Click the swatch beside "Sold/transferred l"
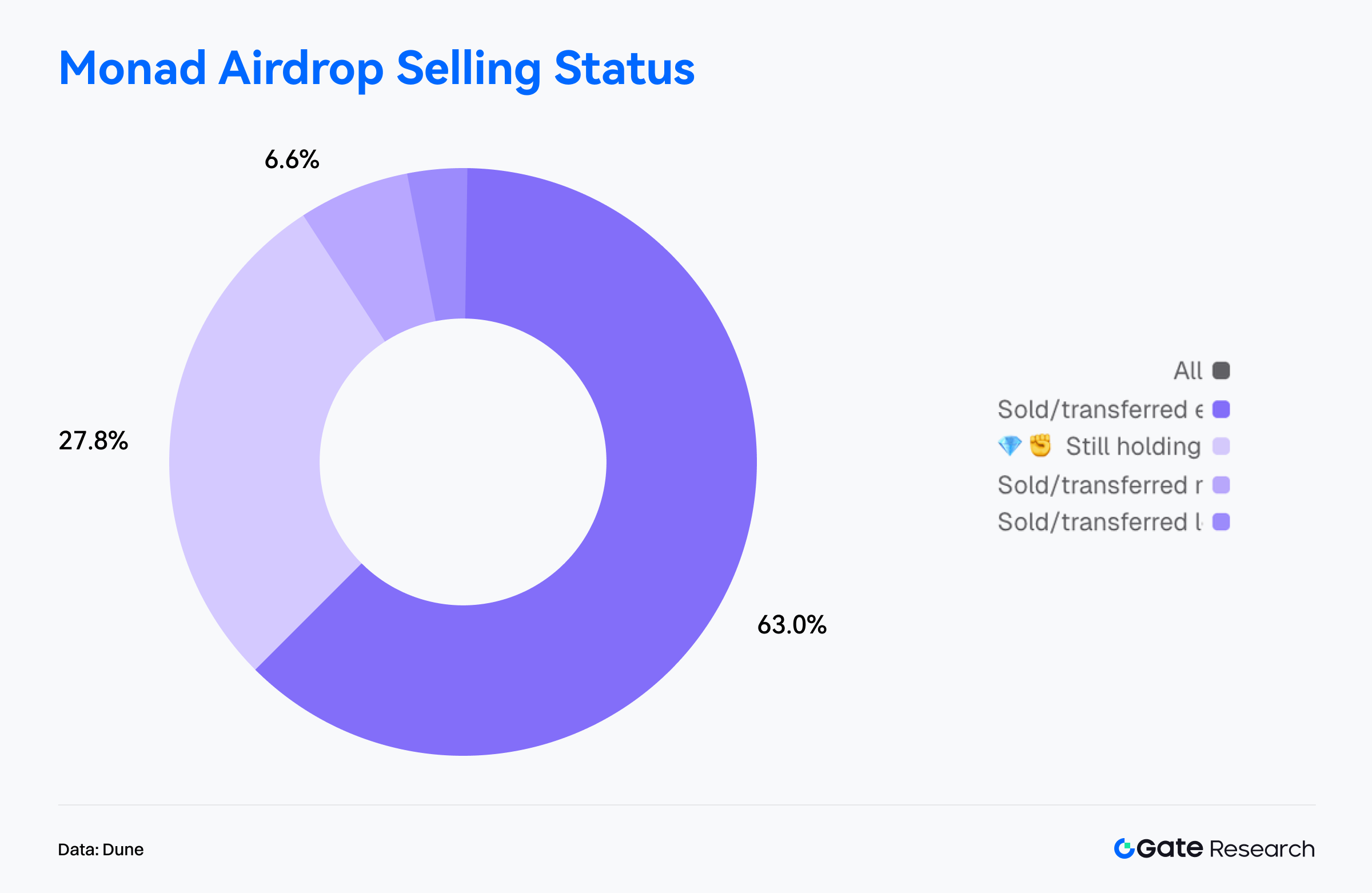 pos(1221,522)
